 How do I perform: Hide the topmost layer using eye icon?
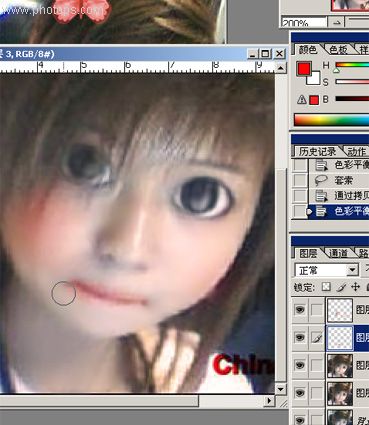(x=300, y=310)
